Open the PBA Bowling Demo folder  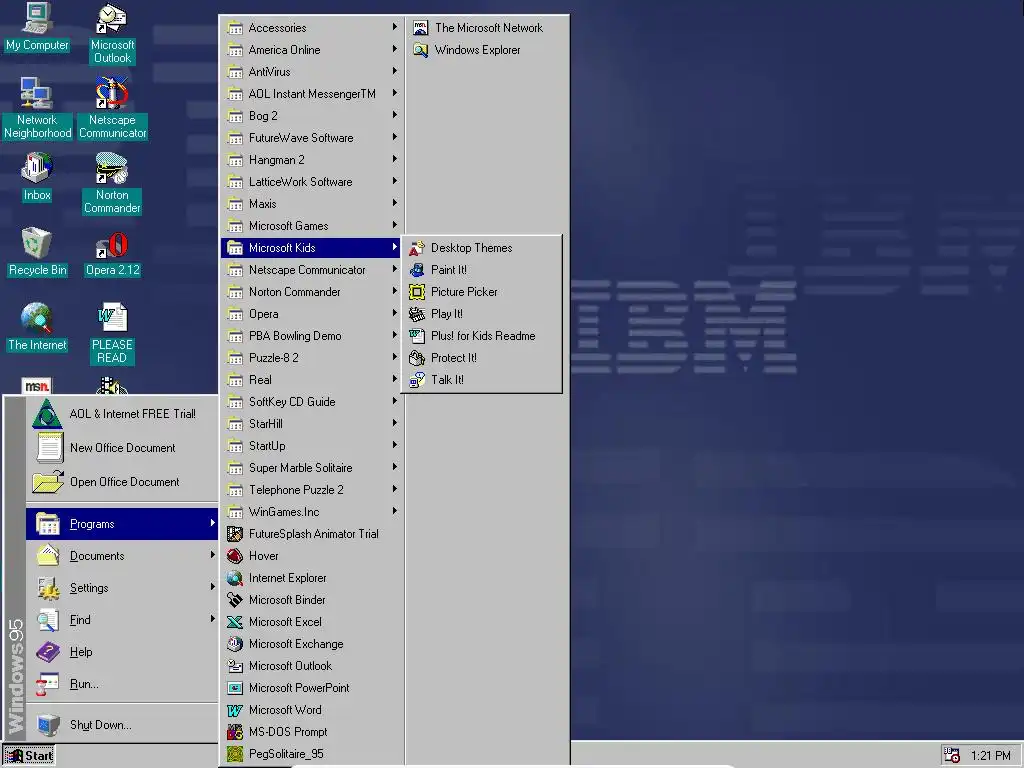coord(312,336)
